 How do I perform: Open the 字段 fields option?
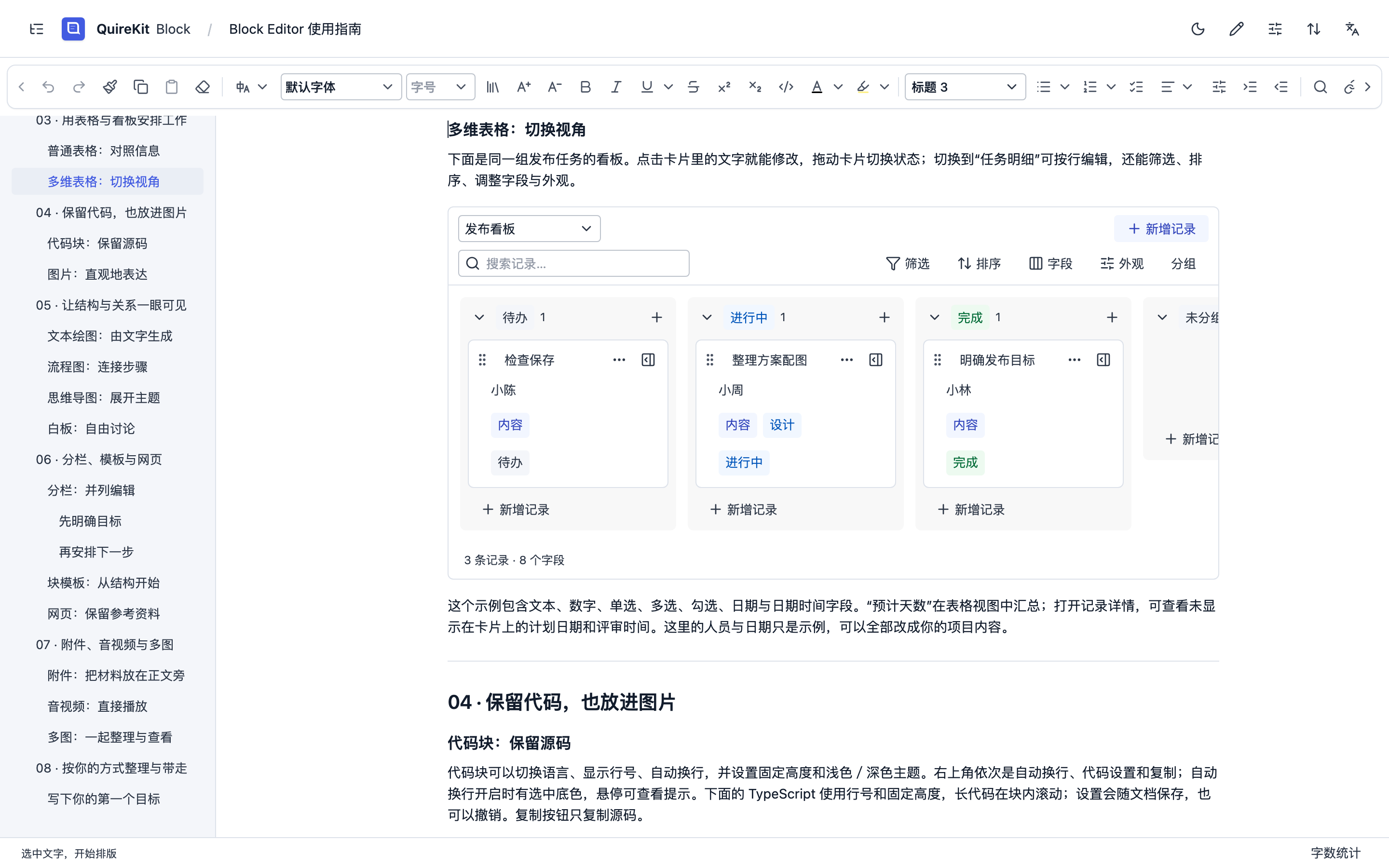(1050, 263)
